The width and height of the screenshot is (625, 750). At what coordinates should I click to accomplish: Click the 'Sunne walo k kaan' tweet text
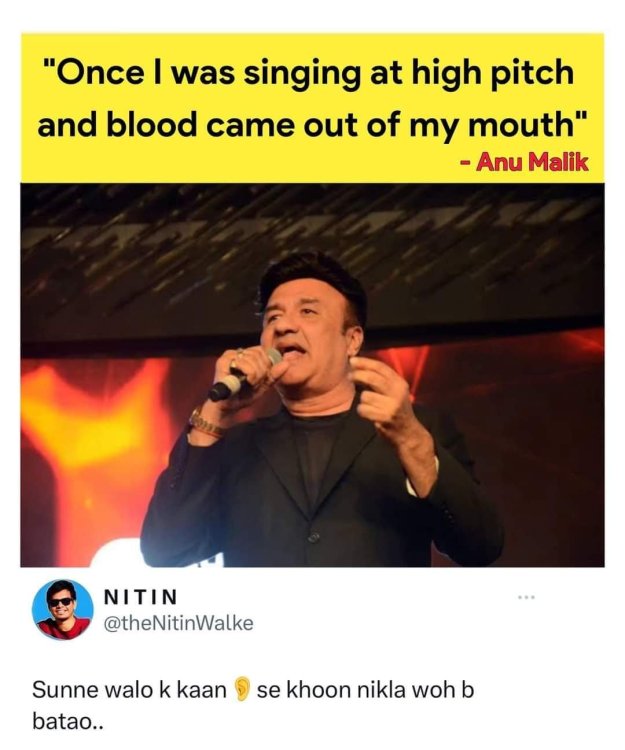129,690
